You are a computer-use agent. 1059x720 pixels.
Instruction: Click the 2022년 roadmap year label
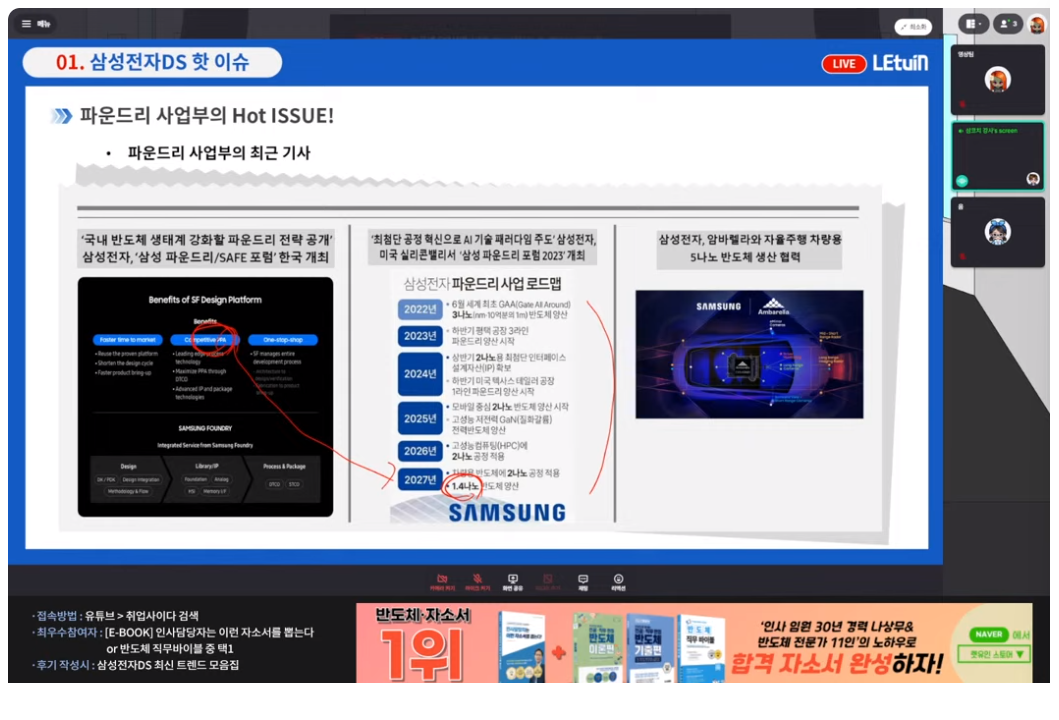pyautogui.click(x=420, y=309)
